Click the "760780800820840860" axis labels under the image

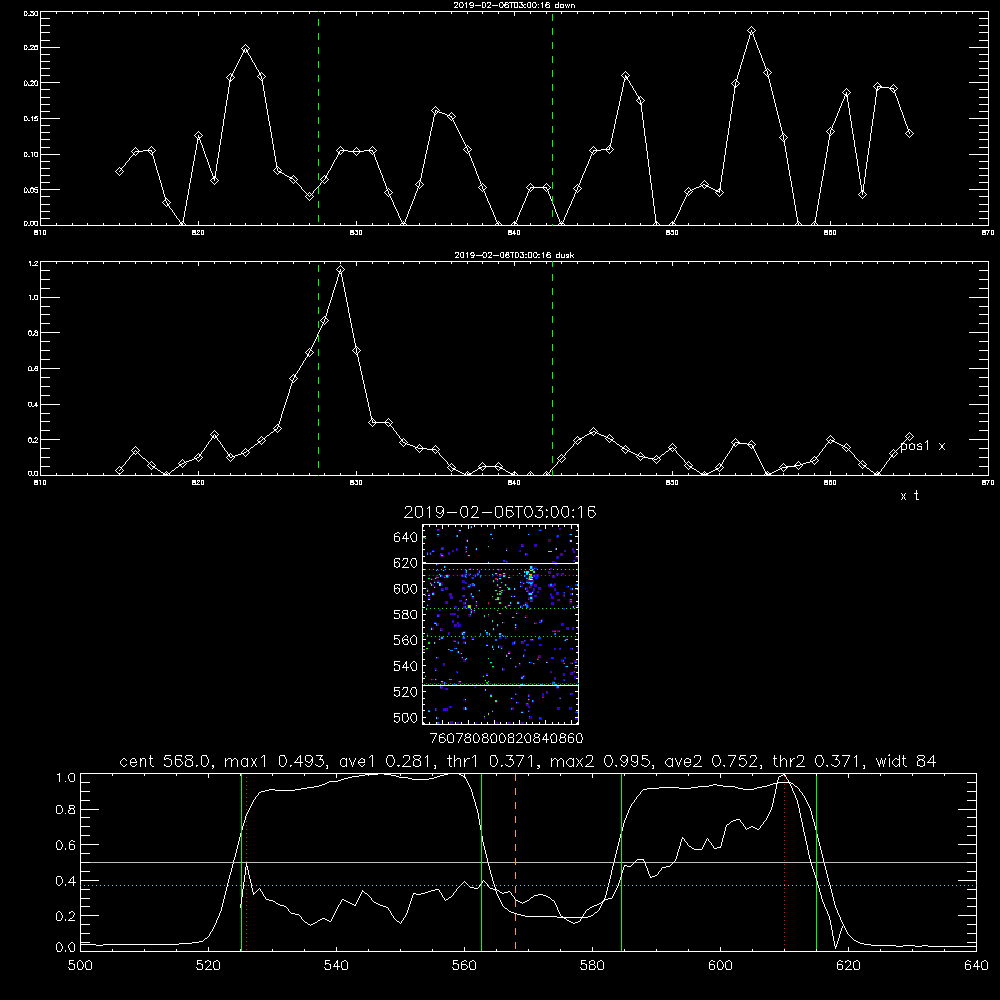[x=506, y=739]
